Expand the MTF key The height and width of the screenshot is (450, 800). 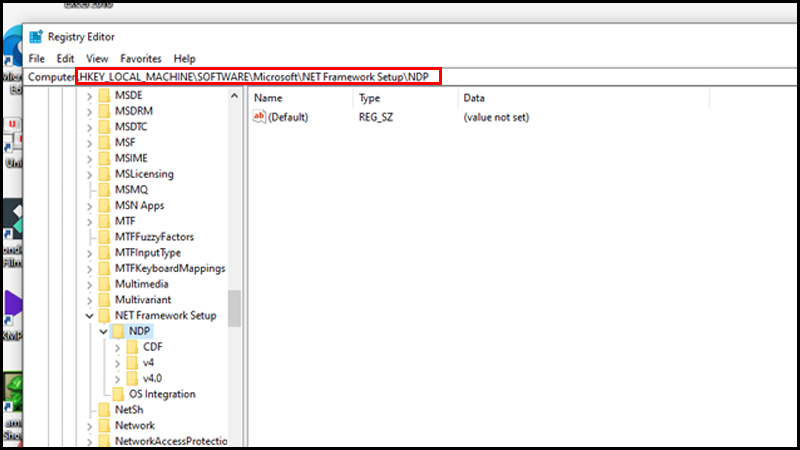[x=89, y=222]
